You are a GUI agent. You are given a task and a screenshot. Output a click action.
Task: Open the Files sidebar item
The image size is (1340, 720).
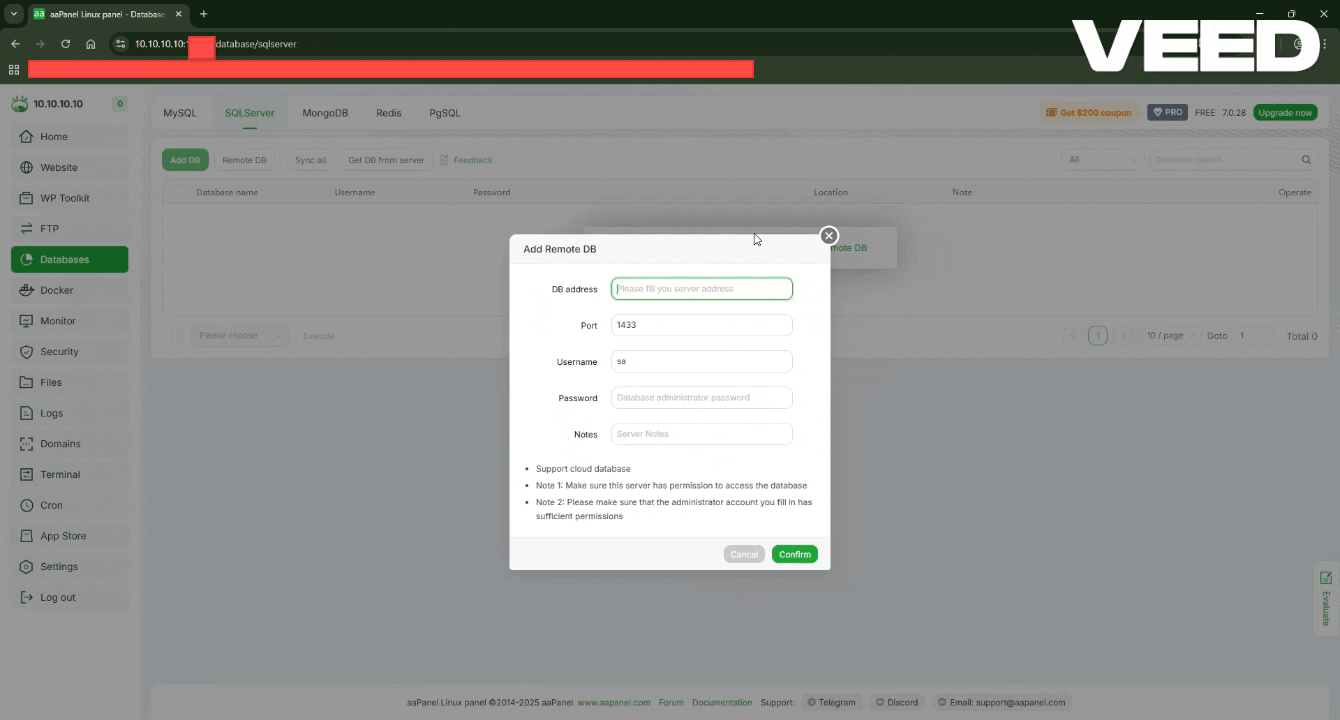pos(69,382)
